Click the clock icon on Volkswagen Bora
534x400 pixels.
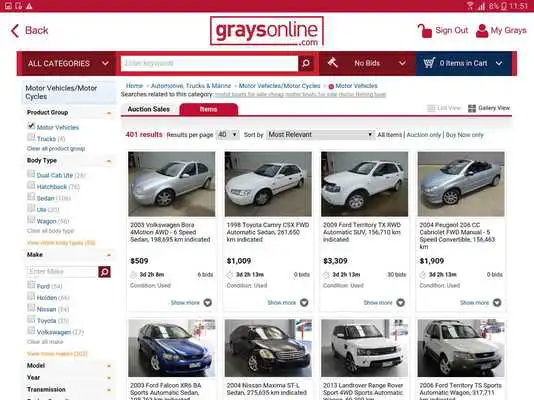click(134, 275)
